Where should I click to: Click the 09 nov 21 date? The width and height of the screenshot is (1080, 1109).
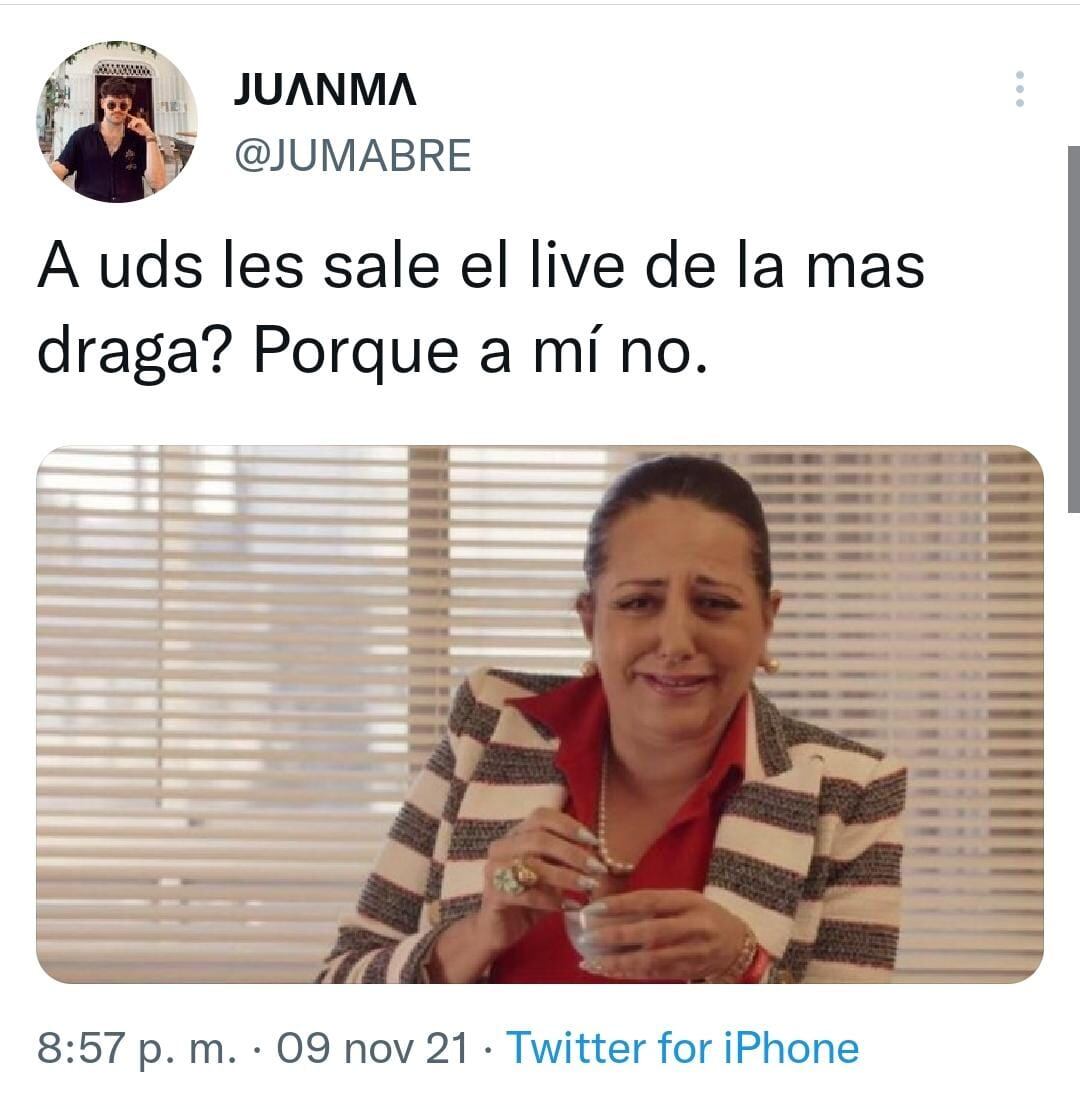373,1047
